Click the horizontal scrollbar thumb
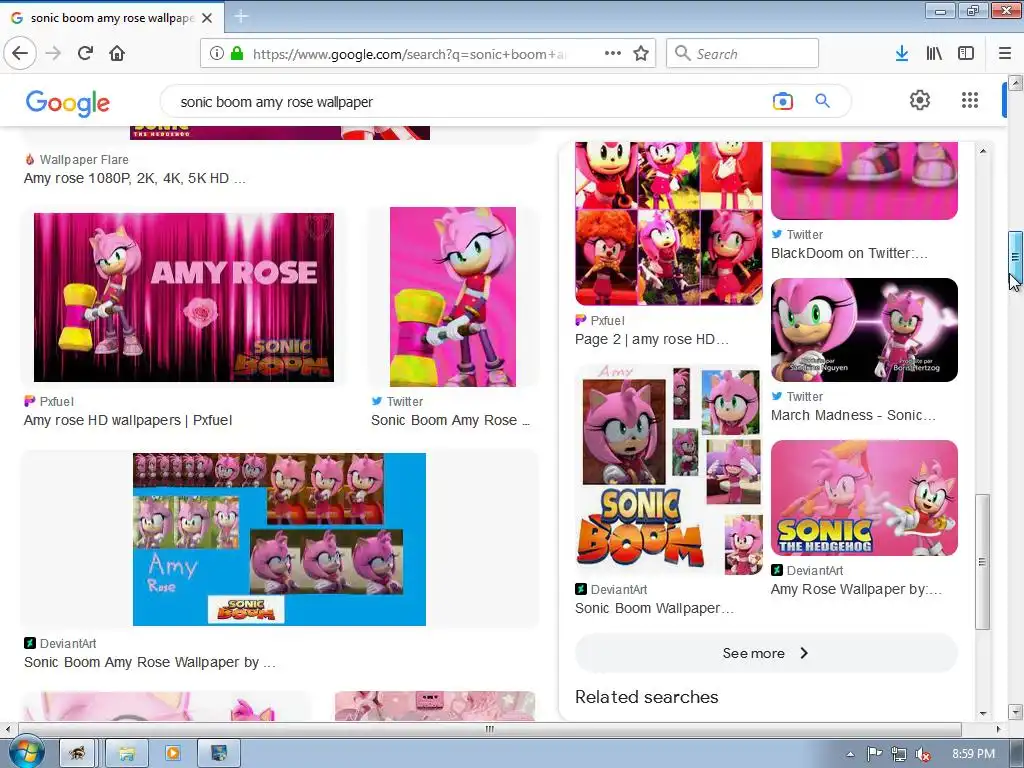The height and width of the screenshot is (768, 1024). (x=490, y=729)
